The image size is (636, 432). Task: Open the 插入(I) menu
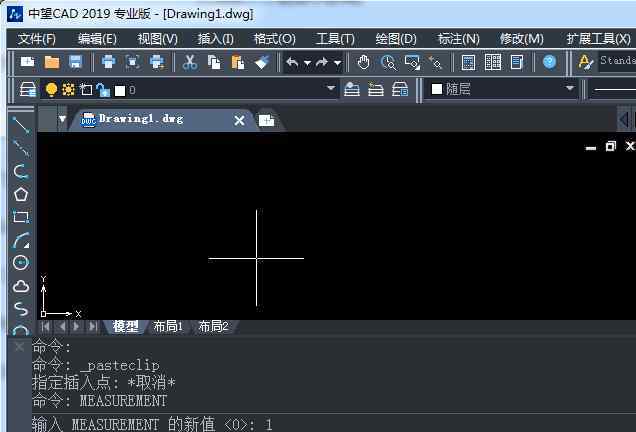pyautogui.click(x=215, y=39)
